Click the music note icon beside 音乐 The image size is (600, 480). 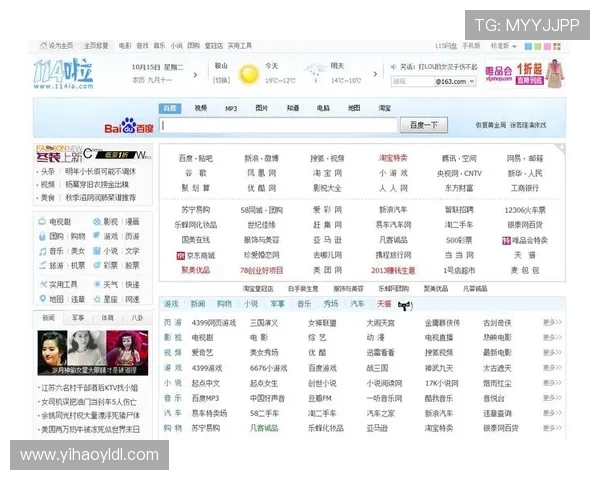42,251
